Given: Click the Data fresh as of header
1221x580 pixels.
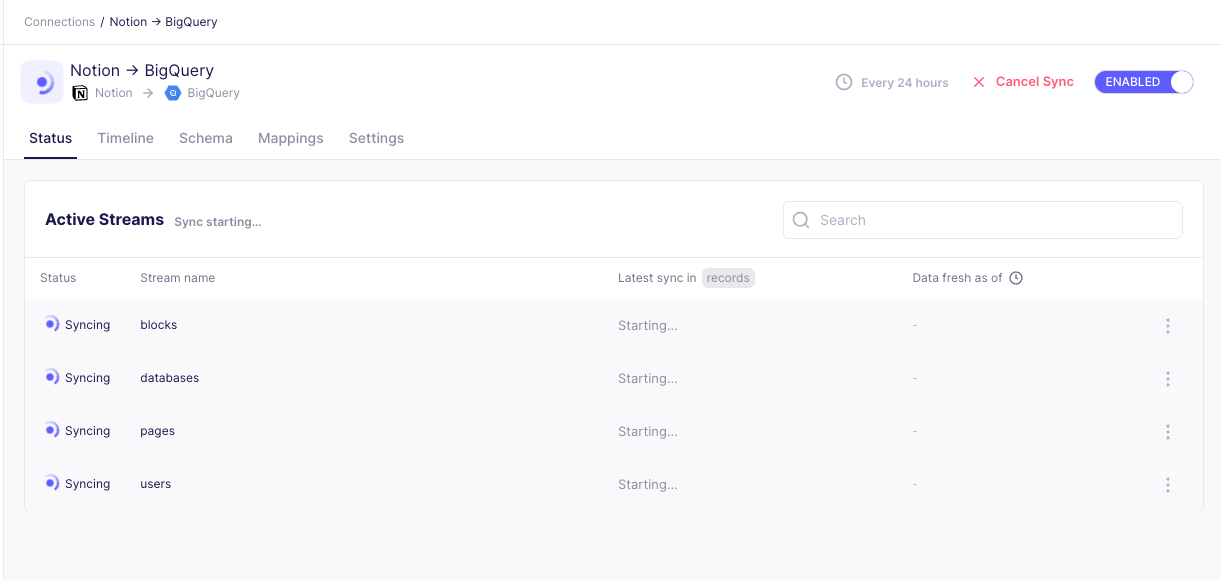Looking at the screenshot, I should tap(957, 278).
